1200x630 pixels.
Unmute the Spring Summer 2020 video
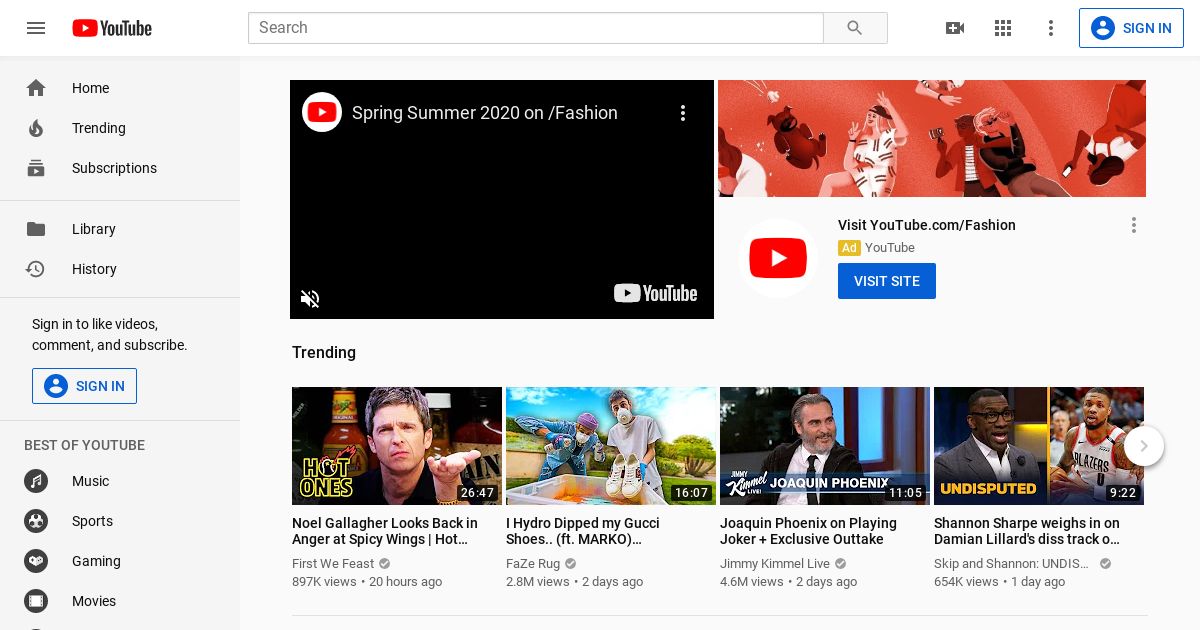click(x=310, y=298)
